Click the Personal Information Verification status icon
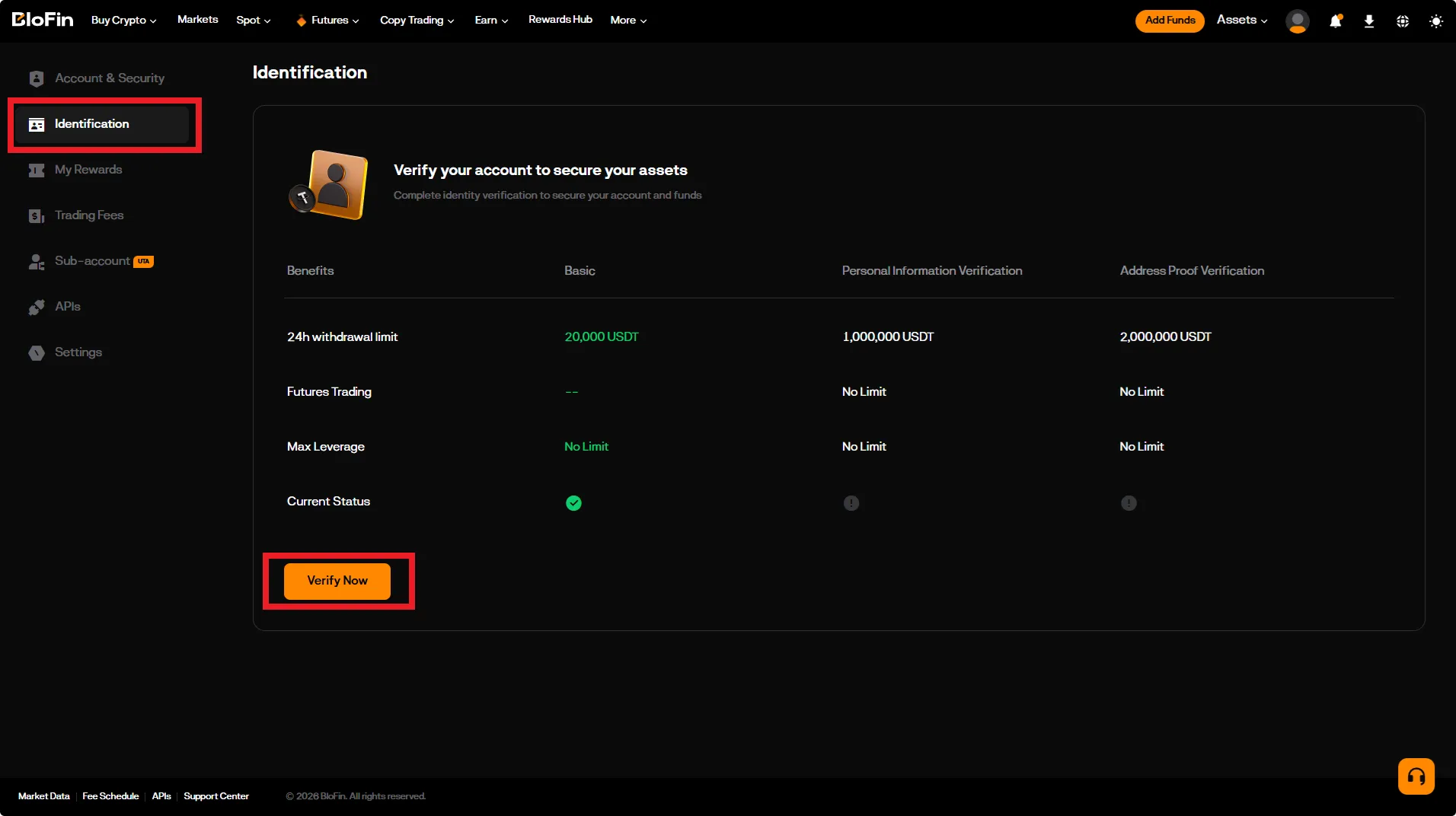Image resolution: width=1456 pixels, height=816 pixels. (x=851, y=502)
